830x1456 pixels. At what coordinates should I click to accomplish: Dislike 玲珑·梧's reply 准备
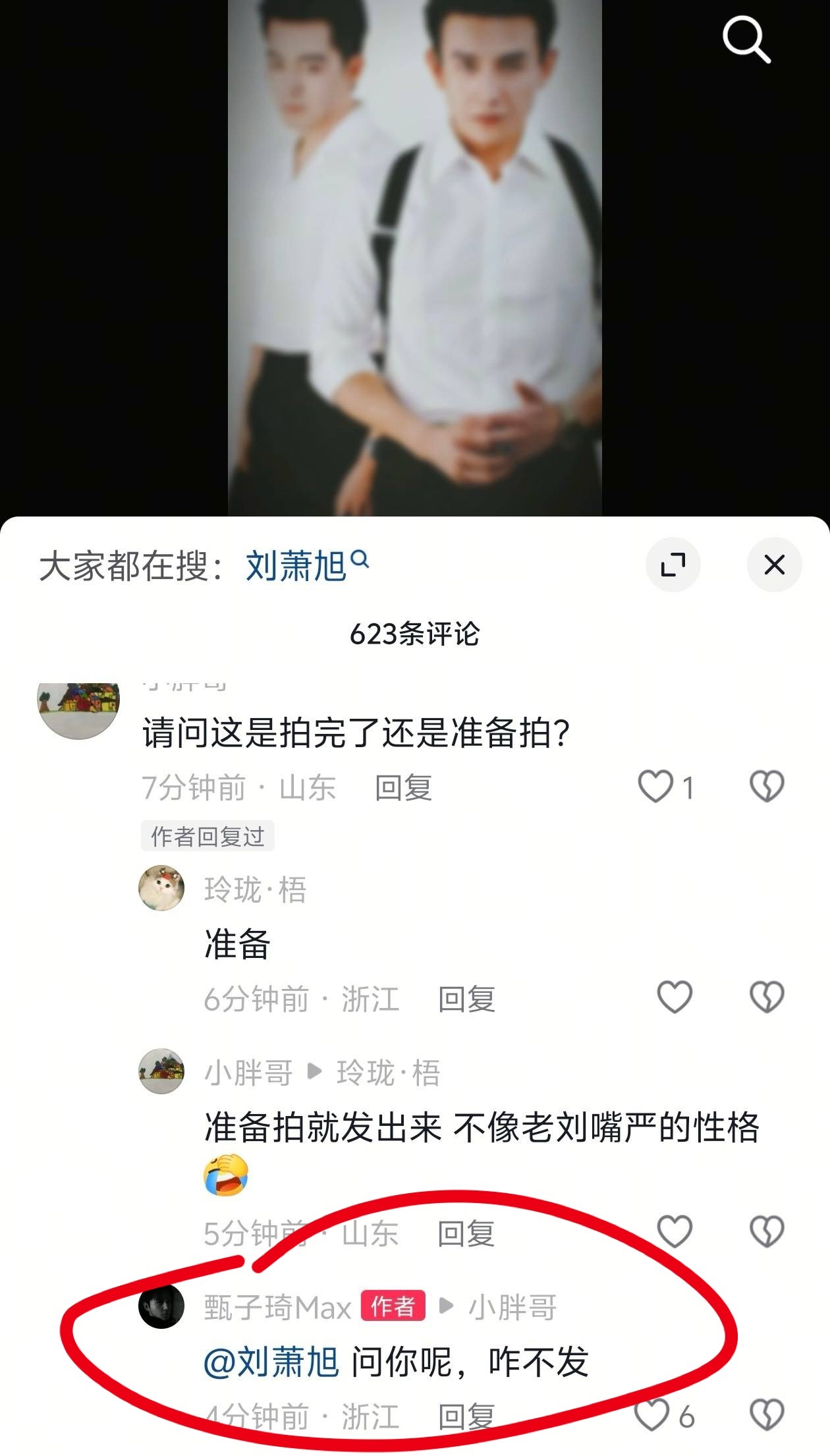click(767, 997)
